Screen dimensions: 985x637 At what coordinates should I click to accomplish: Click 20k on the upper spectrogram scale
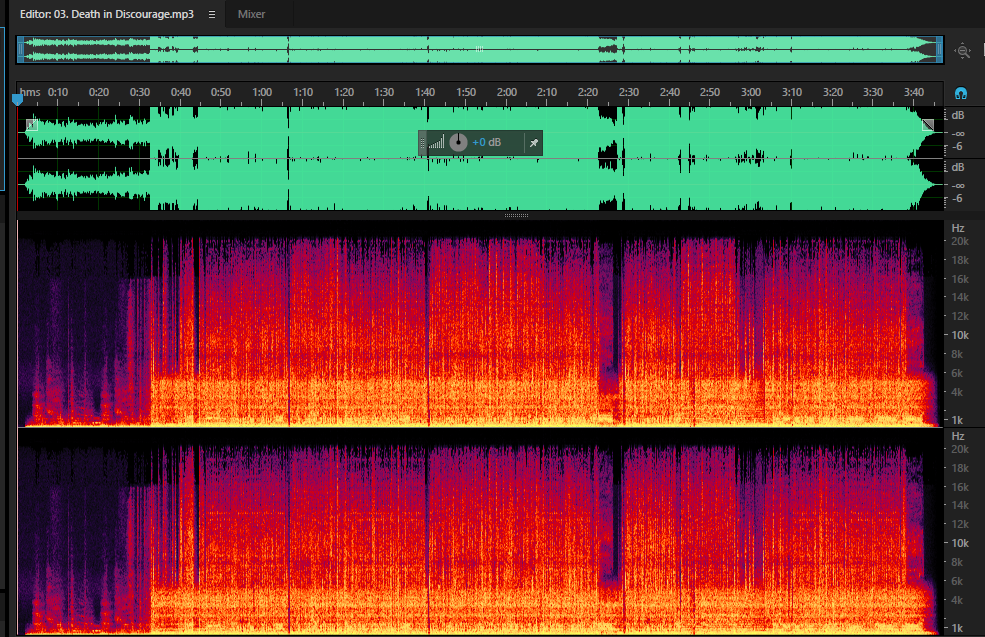tap(960, 241)
